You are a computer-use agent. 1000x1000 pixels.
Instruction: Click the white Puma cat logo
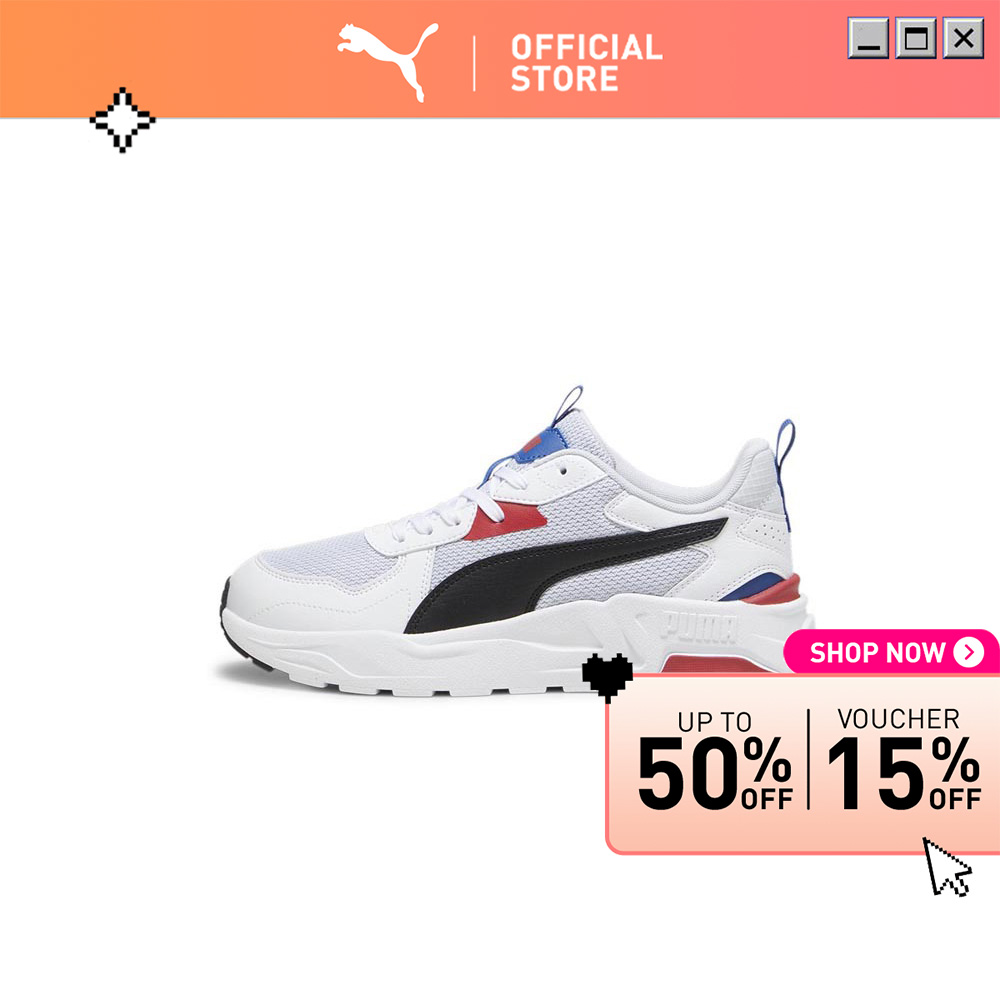(x=388, y=62)
